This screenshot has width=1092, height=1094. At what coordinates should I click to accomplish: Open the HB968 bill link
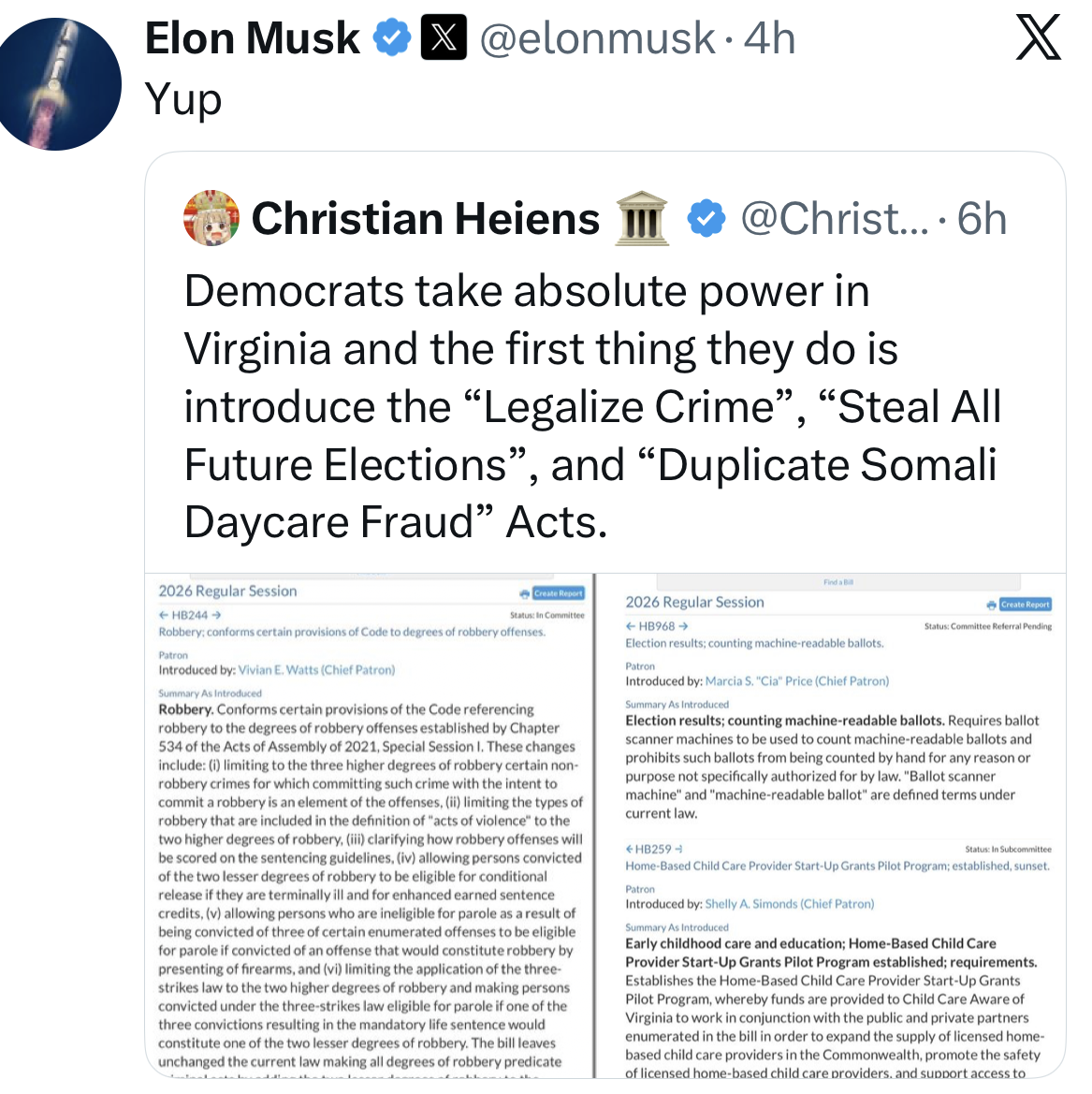point(657,626)
